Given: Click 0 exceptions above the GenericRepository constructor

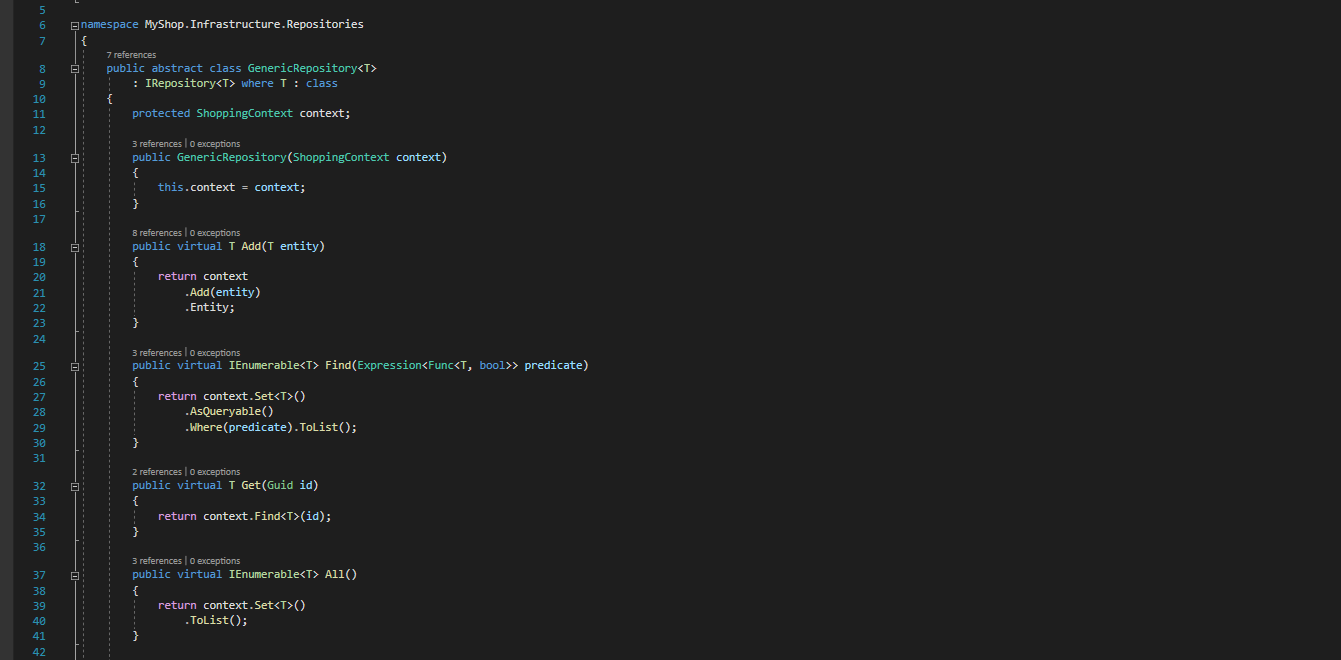Looking at the screenshot, I should coord(215,144).
